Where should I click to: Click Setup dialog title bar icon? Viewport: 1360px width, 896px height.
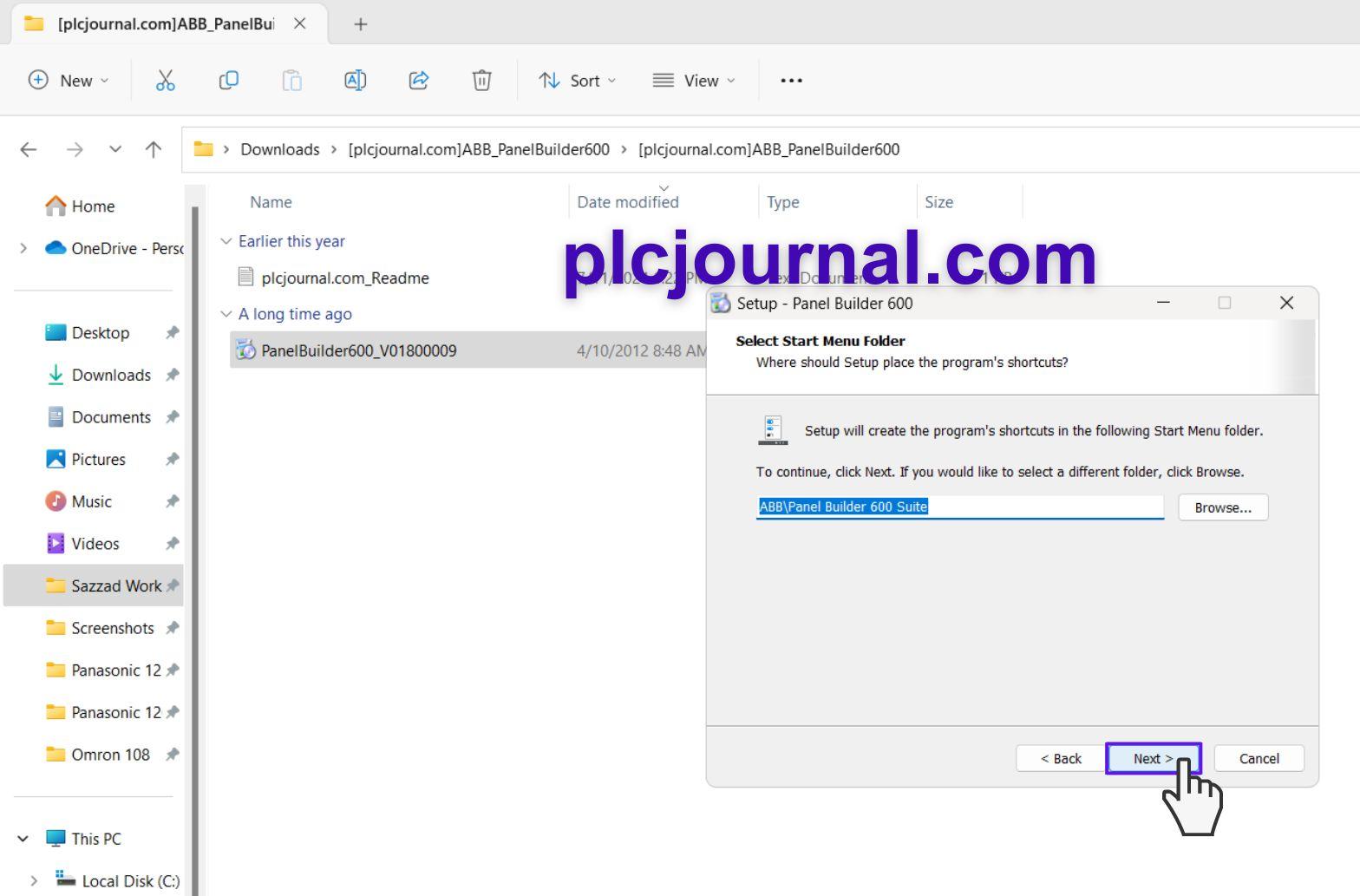pyautogui.click(x=721, y=303)
